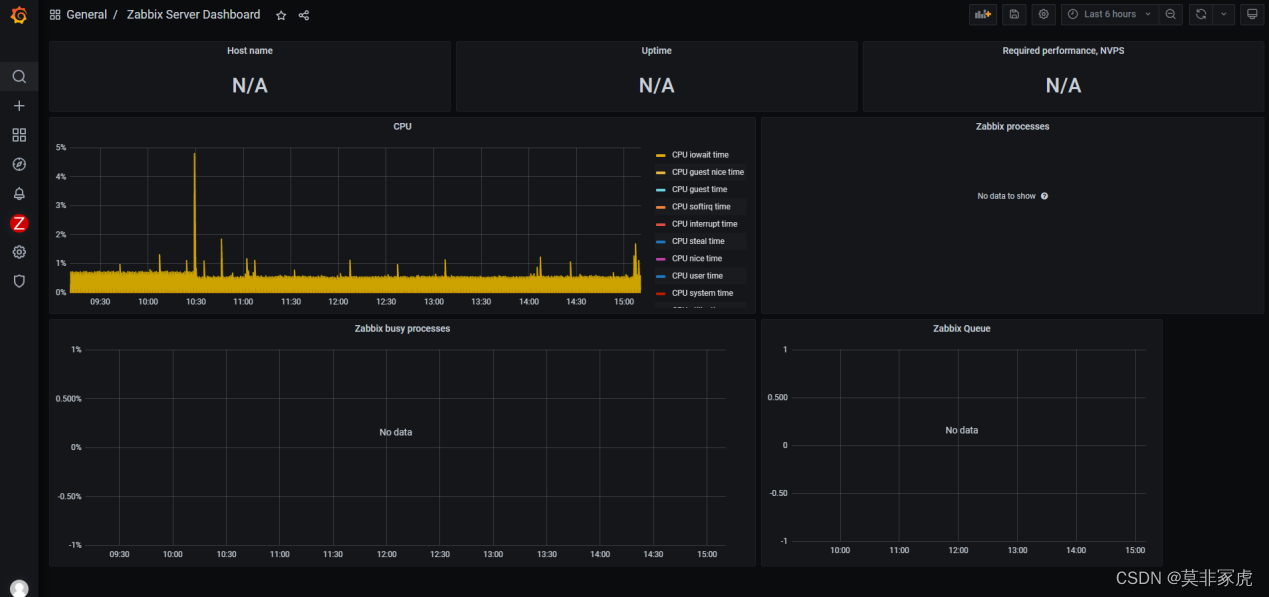Open Zabbix busy processes panel menu
Image resolution: width=1269 pixels, height=597 pixels.
[x=402, y=329]
